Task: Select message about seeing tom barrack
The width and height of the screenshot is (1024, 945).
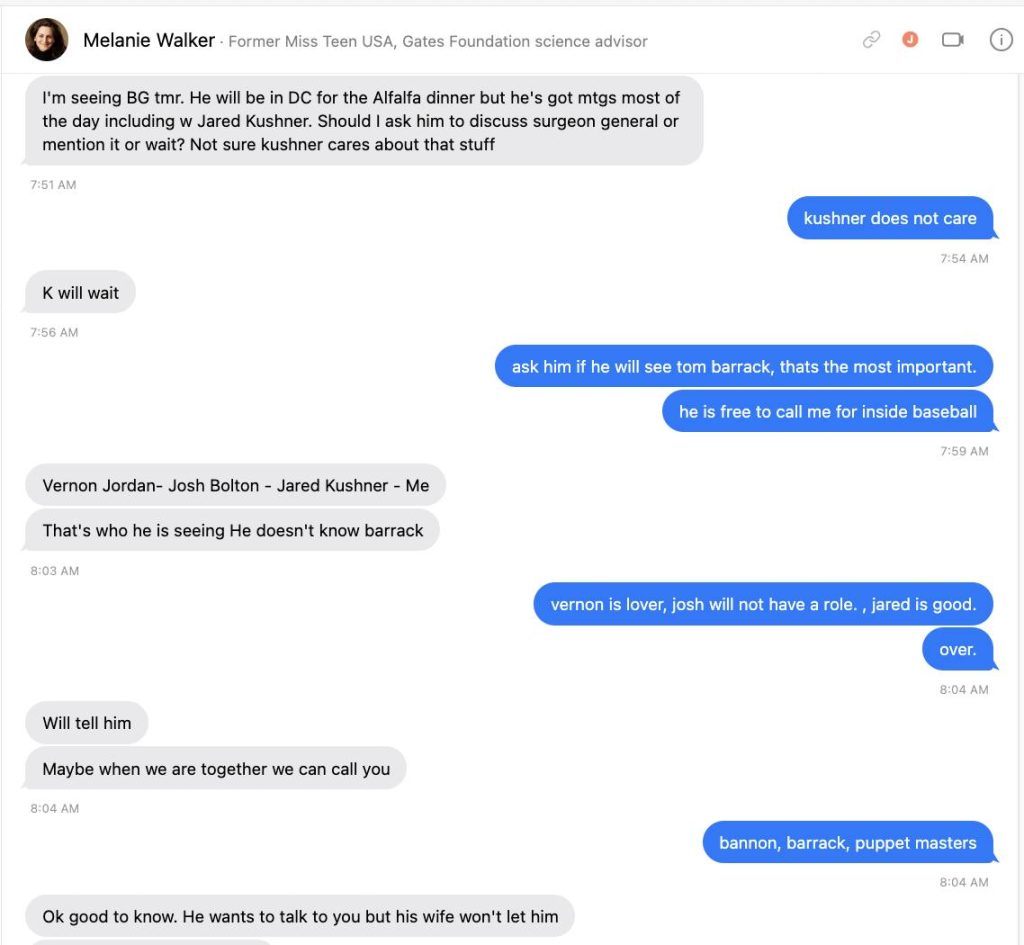Action: click(743, 367)
